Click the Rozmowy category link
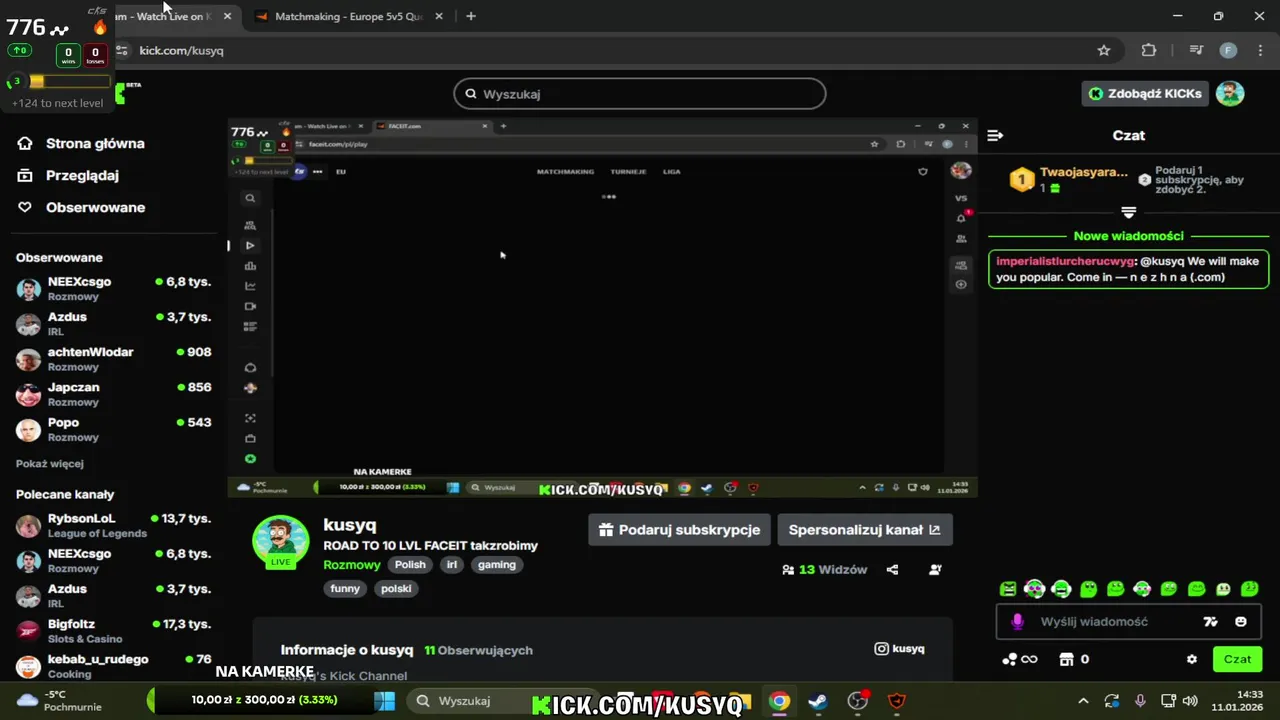1280x720 pixels. (x=352, y=565)
